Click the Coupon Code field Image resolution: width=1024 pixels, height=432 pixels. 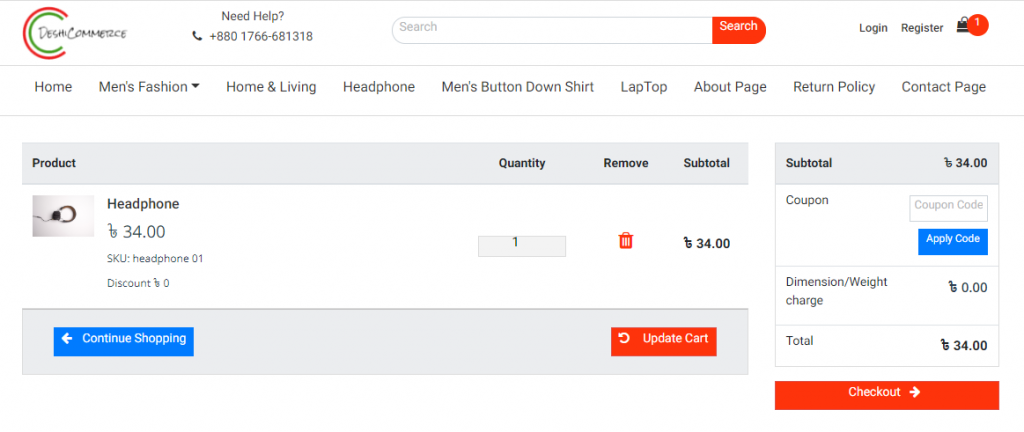click(948, 208)
